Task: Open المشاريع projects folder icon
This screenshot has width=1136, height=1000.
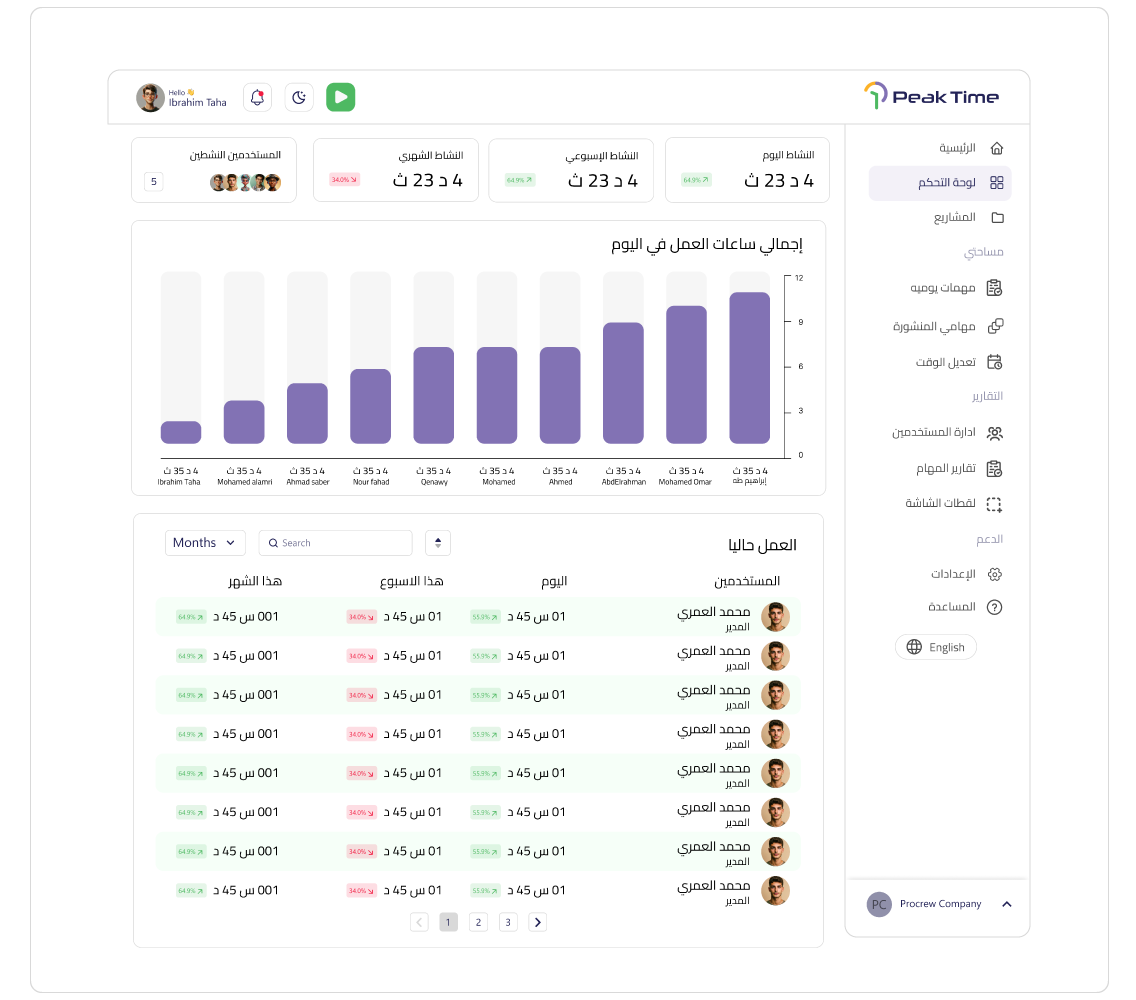Action: coord(997,217)
